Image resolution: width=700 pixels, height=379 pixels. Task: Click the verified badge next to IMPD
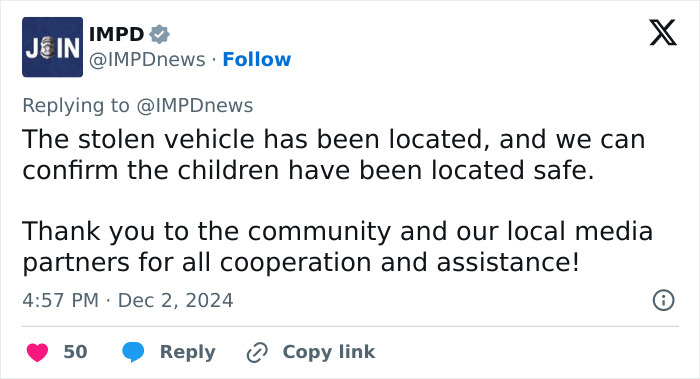[x=159, y=34]
